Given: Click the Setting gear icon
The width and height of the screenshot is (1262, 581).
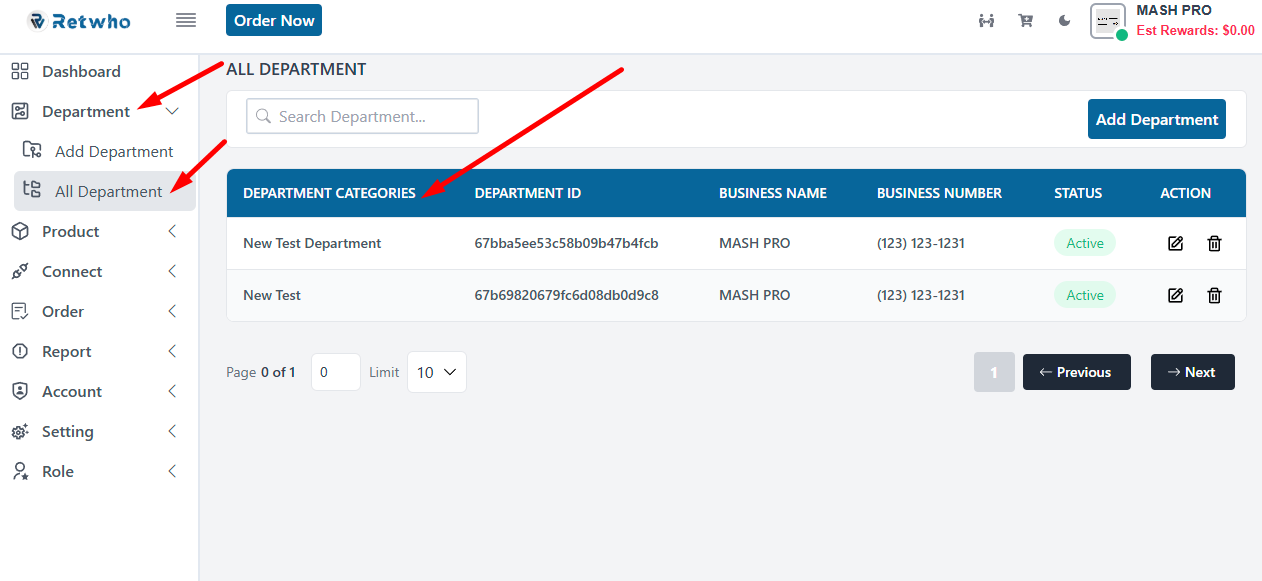Looking at the screenshot, I should [20, 431].
